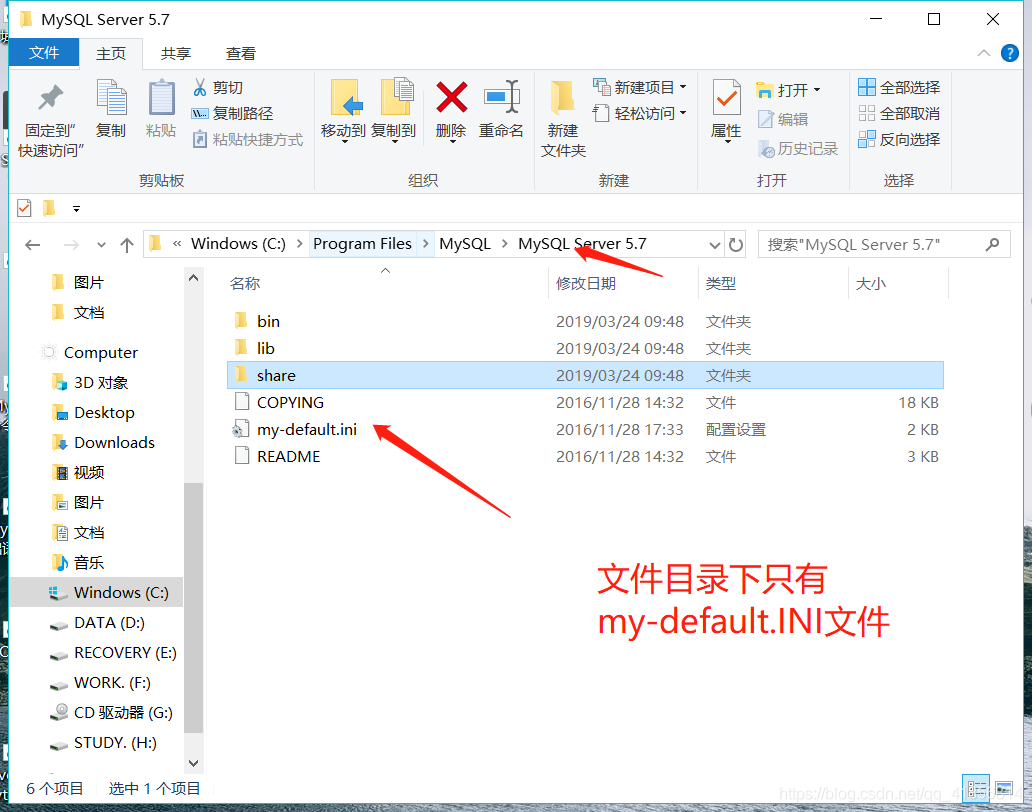Screen dimensions: 1032x812
Task: Go Back with the left arrow
Action: click(x=32, y=245)
